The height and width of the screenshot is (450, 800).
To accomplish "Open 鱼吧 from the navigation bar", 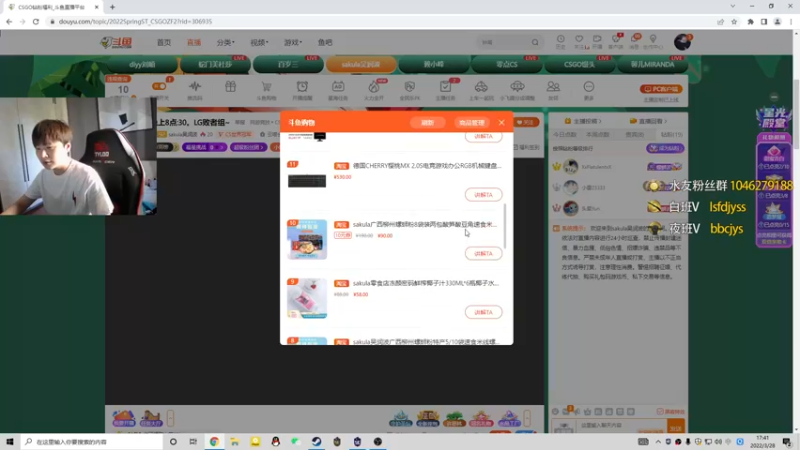I will coord(325,42).
